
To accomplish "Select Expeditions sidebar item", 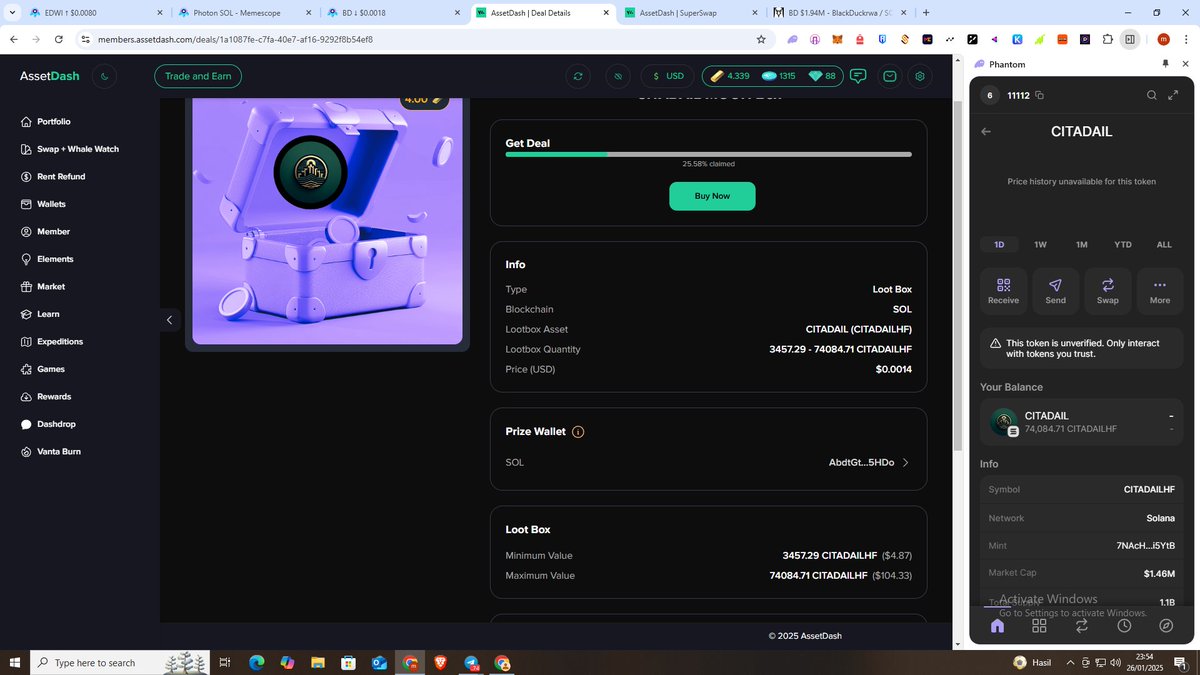I will click(x=52, y=341).
